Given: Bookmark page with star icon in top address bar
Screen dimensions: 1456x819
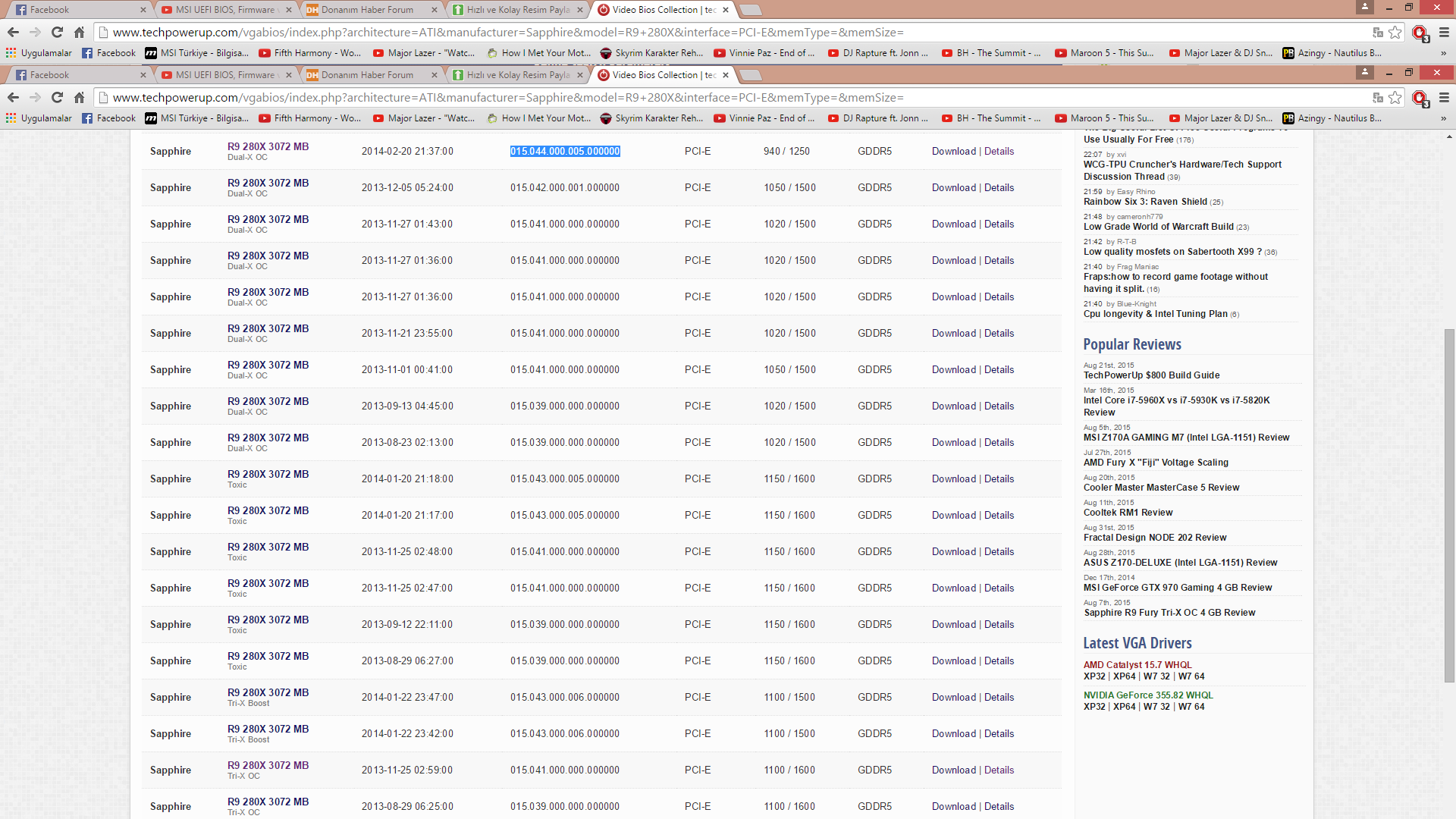Looking at the screenshot, I should pyautogui.click(x=1395, y=33).
